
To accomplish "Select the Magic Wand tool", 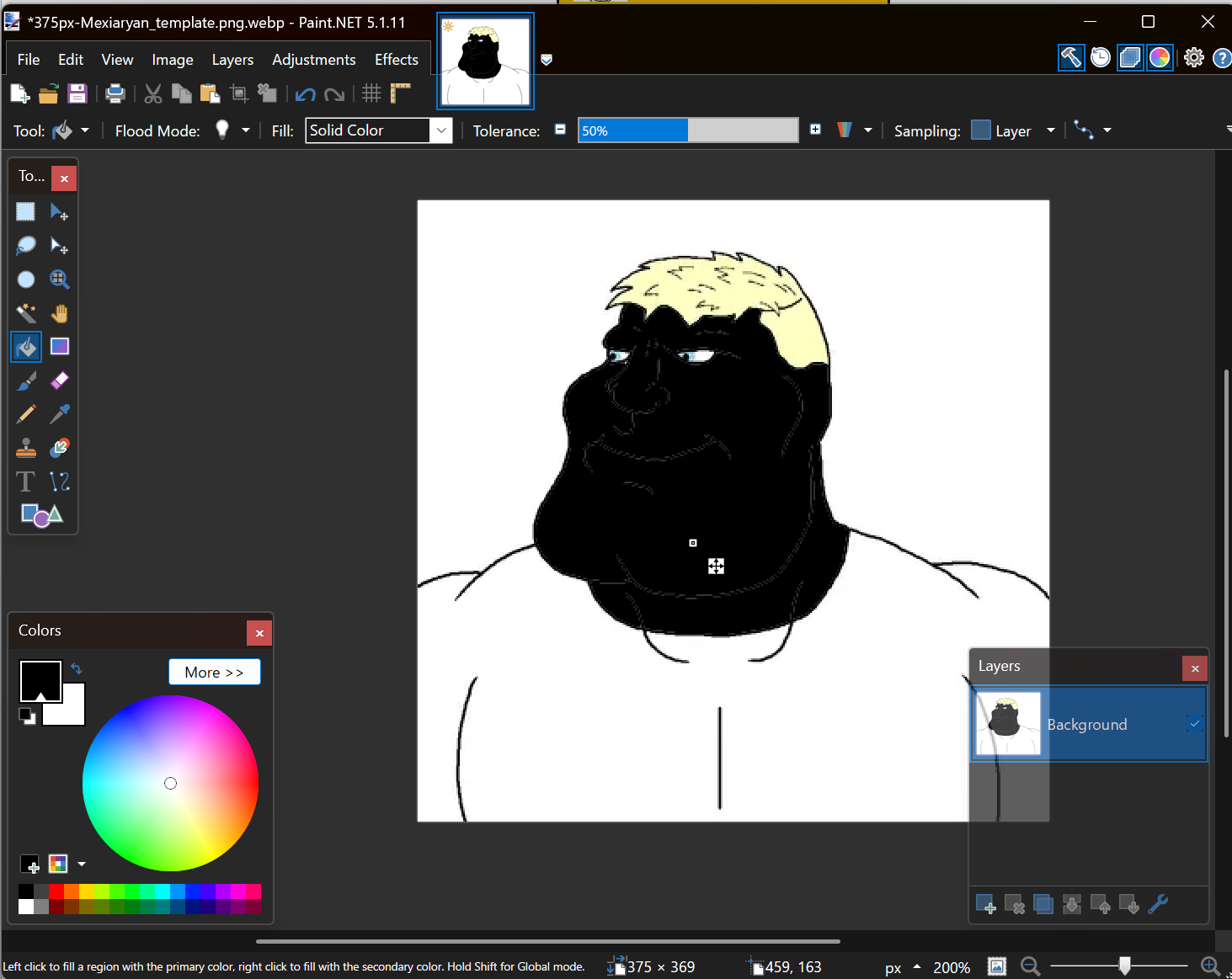I will [26, 313].
